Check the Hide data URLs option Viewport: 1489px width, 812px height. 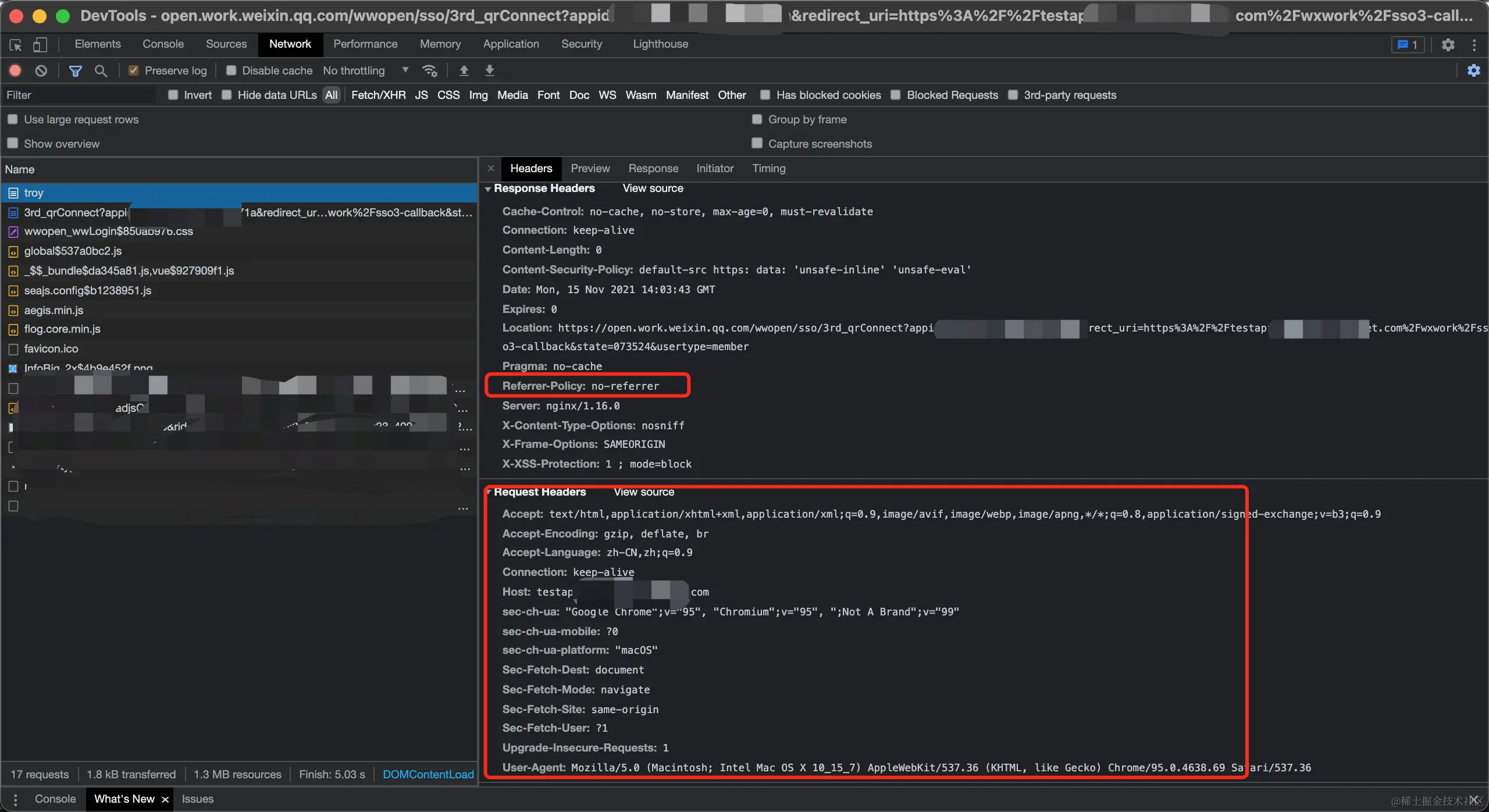[x=227, y=95]
